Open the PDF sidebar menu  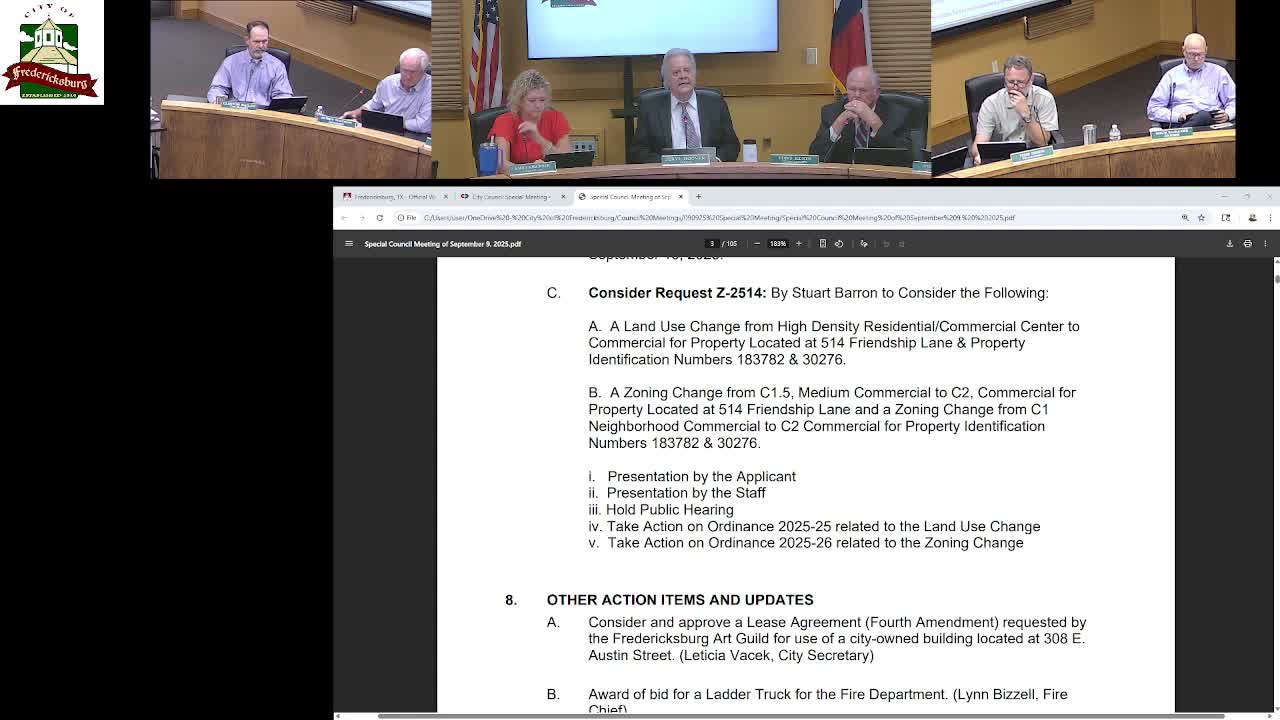[x=350, y=243]
